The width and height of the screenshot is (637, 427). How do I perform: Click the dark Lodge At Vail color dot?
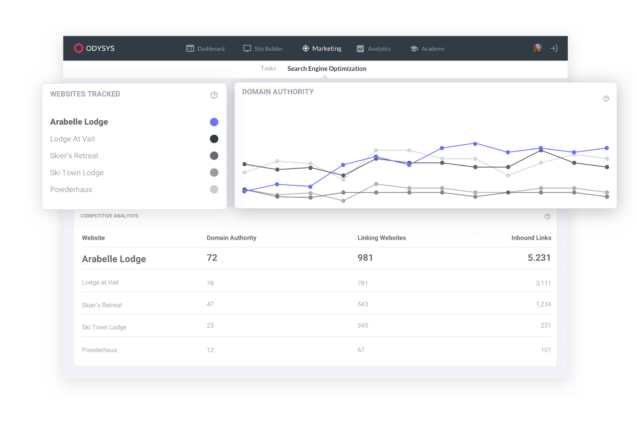[214, 139]
